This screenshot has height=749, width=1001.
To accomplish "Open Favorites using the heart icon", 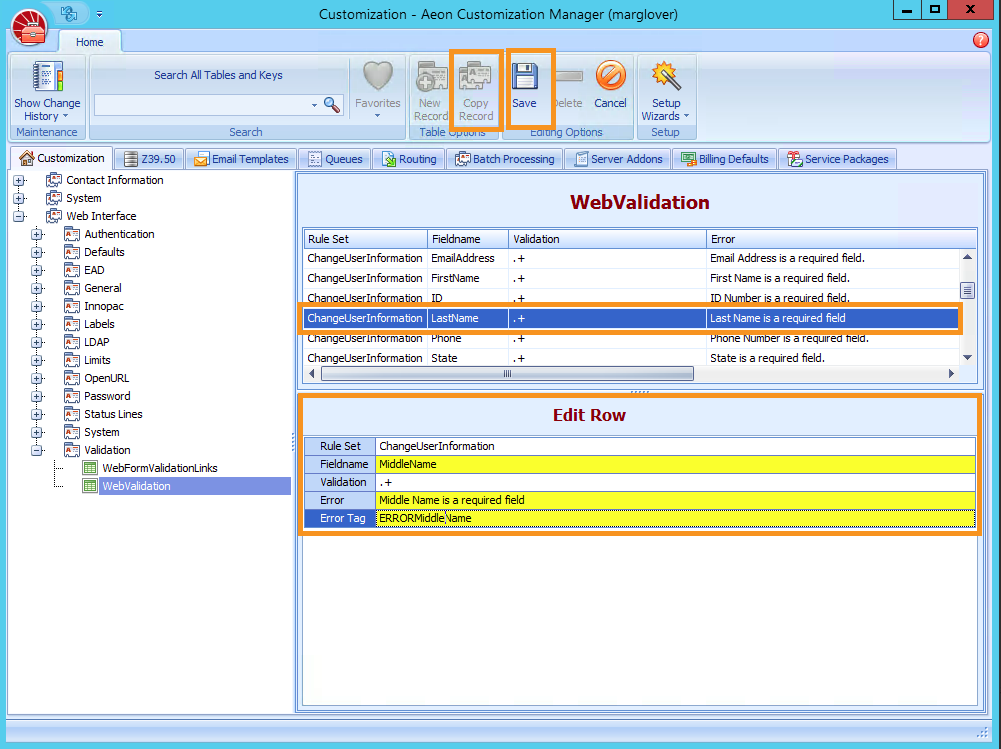I will pyautogui.click(x=377, y=80).
